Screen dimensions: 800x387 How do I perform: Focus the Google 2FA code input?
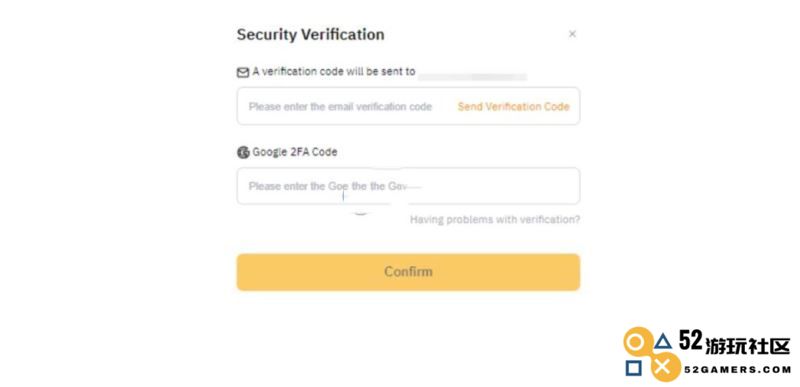coord(408,186)
